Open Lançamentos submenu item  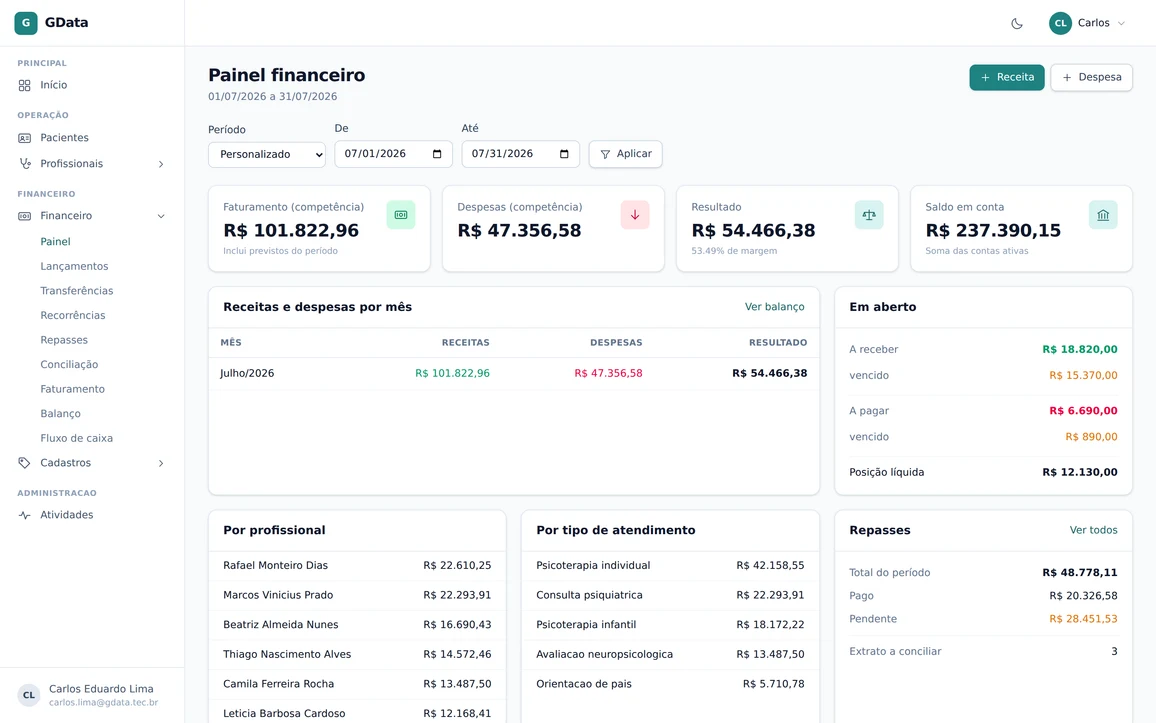[74, 266]
